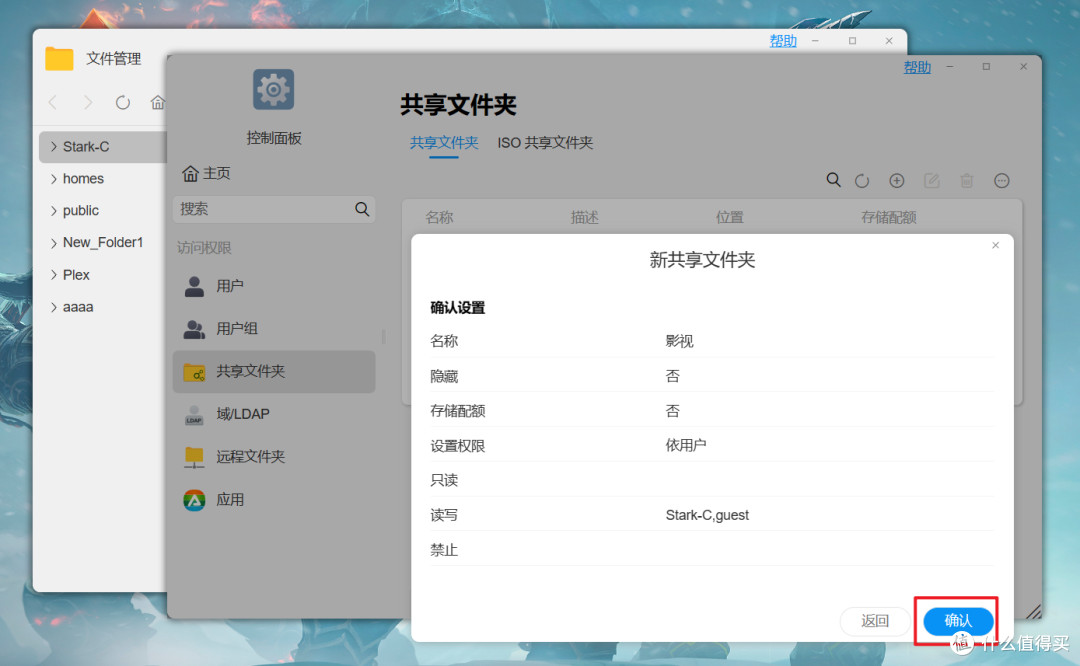Image resolution: width=1080 pixels, height=666 pixels.
Task: Click the control panel 搜索 field
Action: point(273,209)
